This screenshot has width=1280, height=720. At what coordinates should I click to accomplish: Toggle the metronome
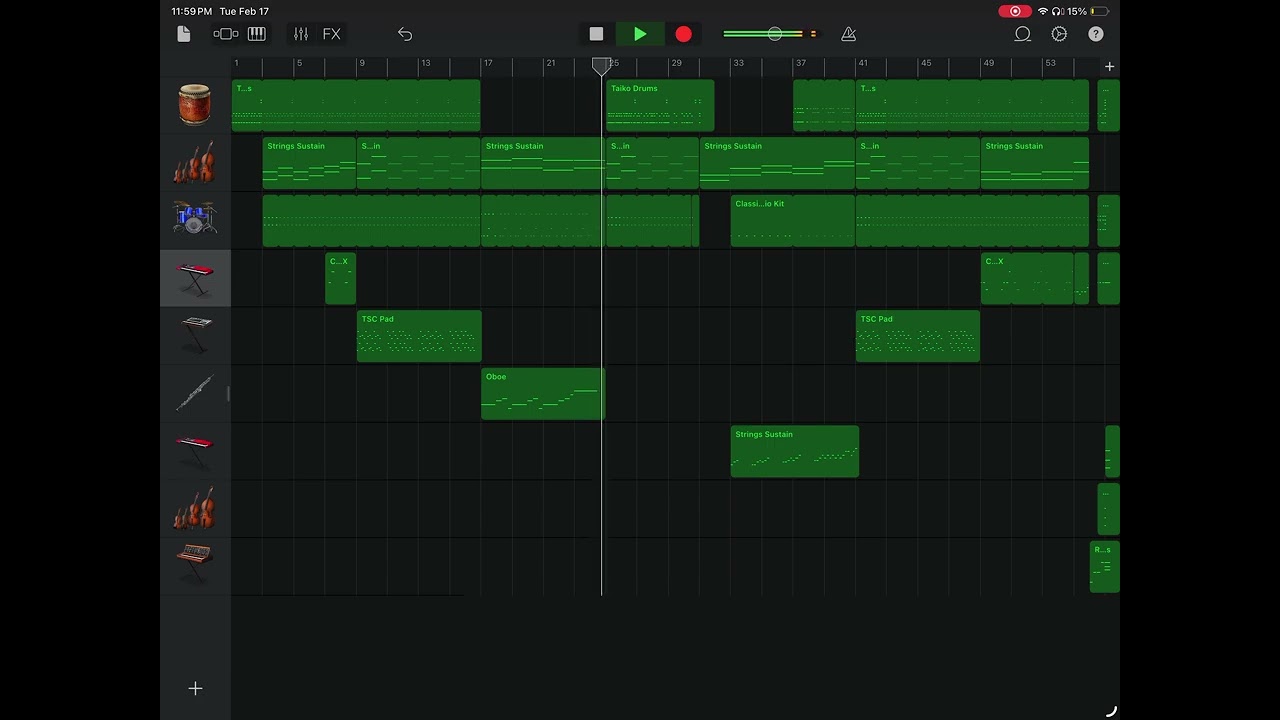pos(848,34)
